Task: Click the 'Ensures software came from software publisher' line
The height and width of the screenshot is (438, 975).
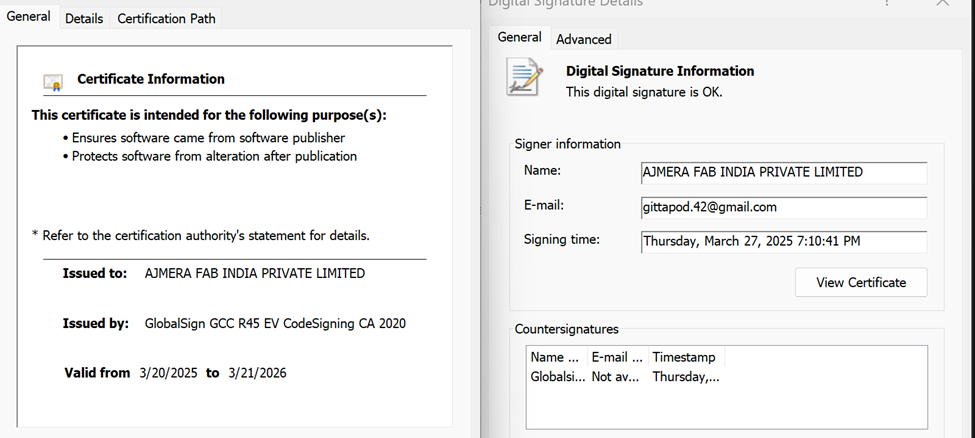Action: (x=208, y=137)
